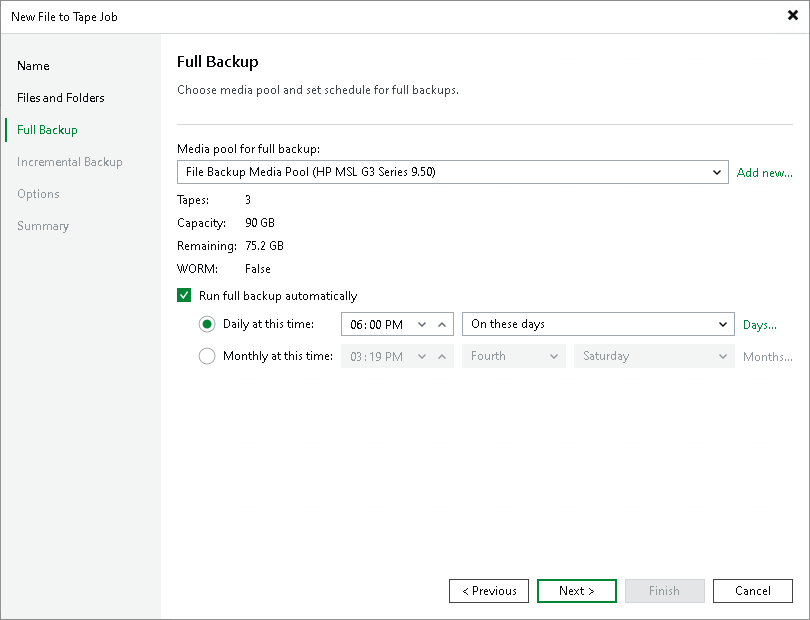The width and height of the screenshot is (810, 620).
Task: Open the Options step
Action: [x=38, y=194]
